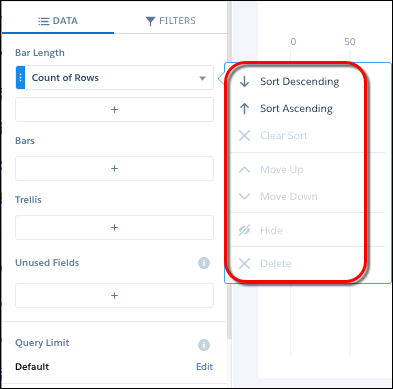Select the Count of Rows measure field
Viewport: 393px width, 389px height.
pyautogui.click(x=114, y=78)
